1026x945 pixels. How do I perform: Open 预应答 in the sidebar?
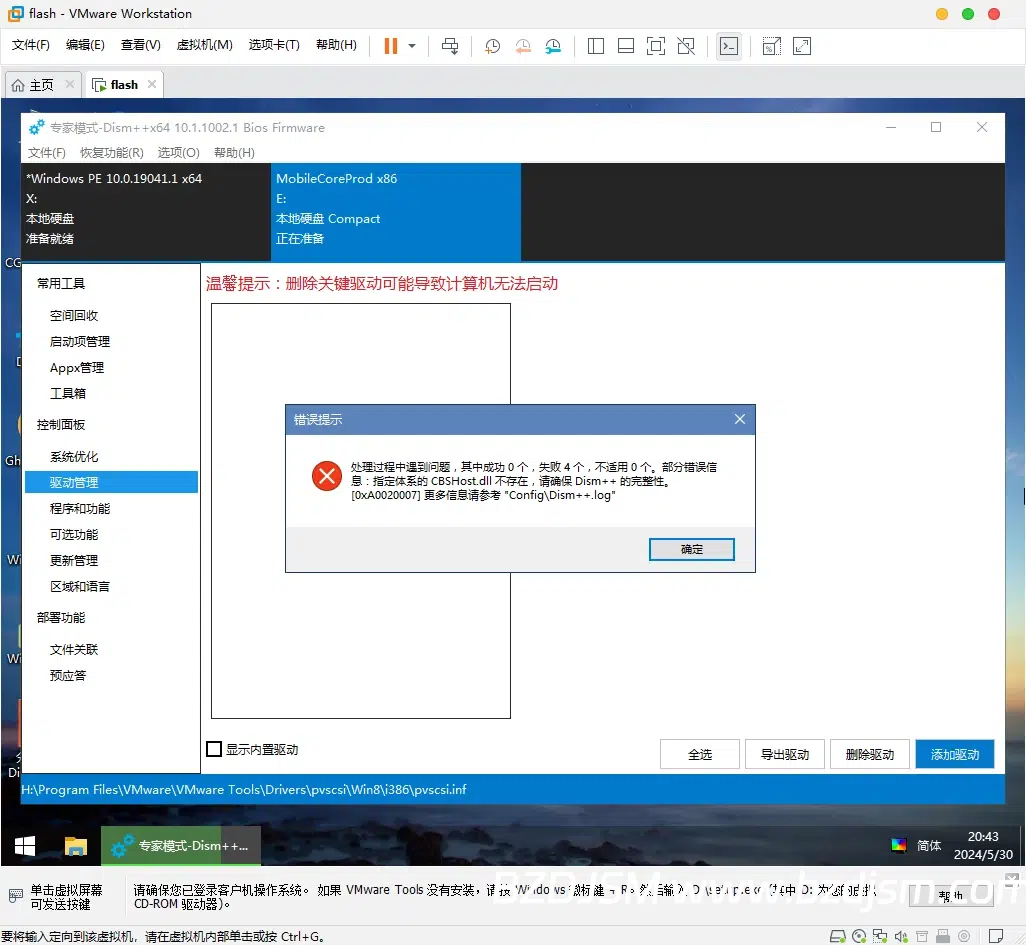click(68, 675)
